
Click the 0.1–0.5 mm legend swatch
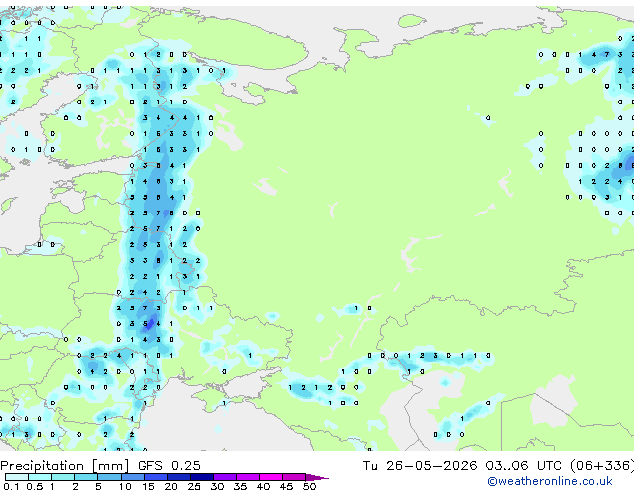click(17, 477)
